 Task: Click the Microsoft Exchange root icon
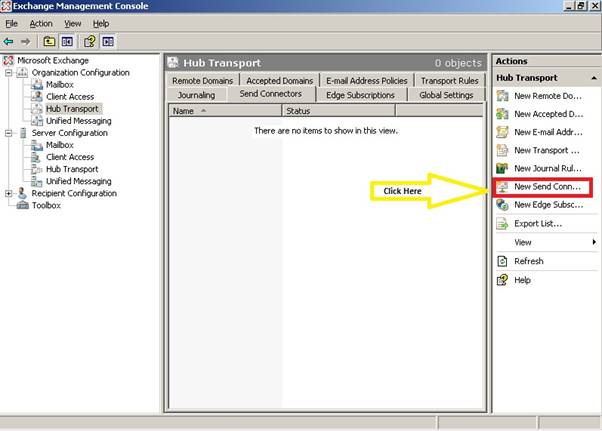pyautogui.click(x=8, y=60)
